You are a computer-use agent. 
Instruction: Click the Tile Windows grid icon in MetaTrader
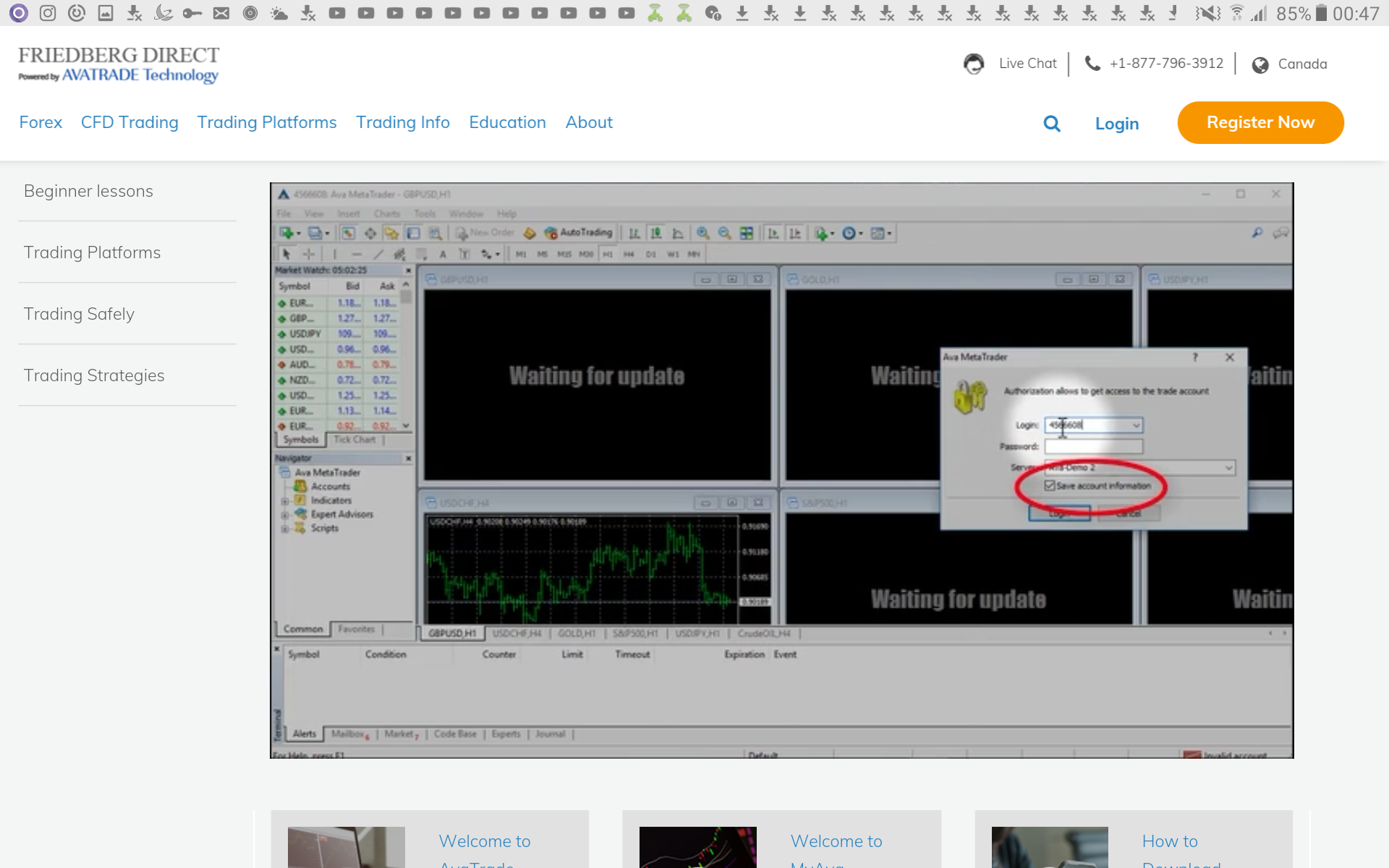(747, 233)
